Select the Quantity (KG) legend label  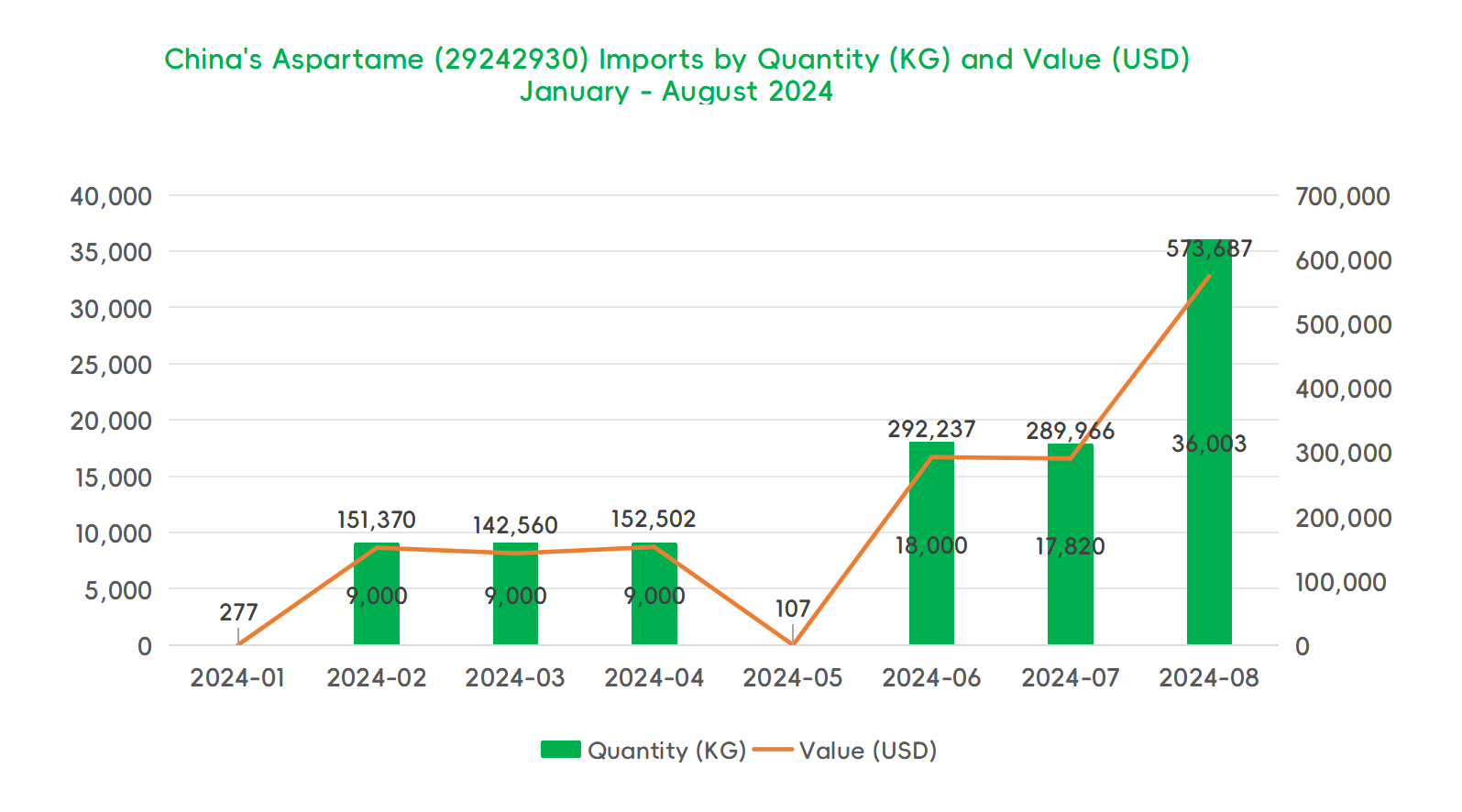(666, 751)
